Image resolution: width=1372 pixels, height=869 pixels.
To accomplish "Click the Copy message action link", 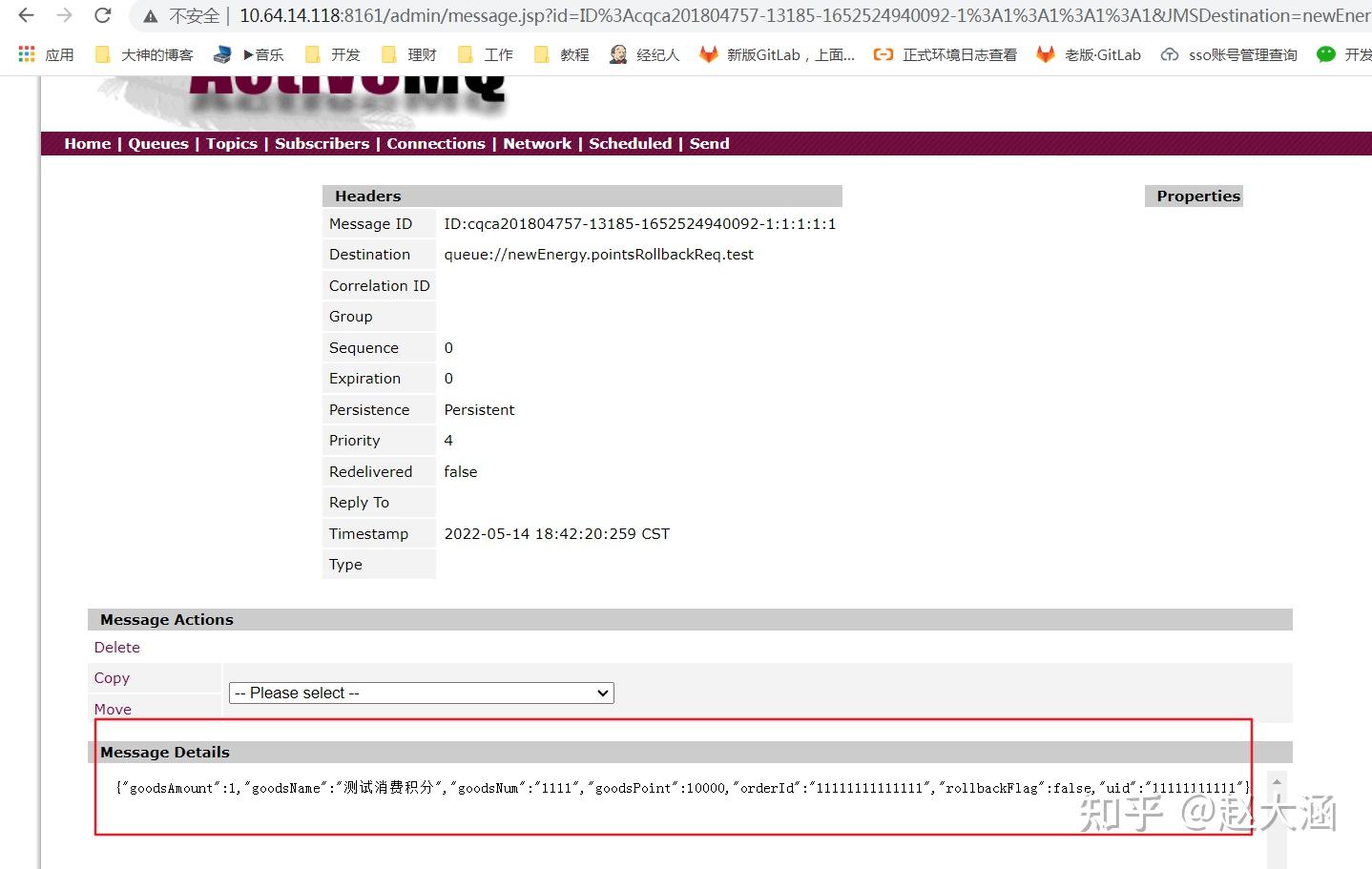I will click(x=112, y=677).
